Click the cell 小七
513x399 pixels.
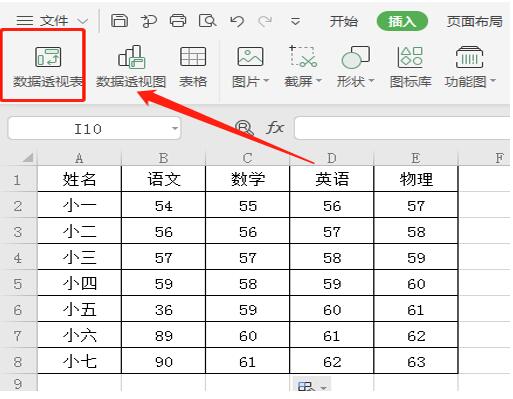click(79, 361)
